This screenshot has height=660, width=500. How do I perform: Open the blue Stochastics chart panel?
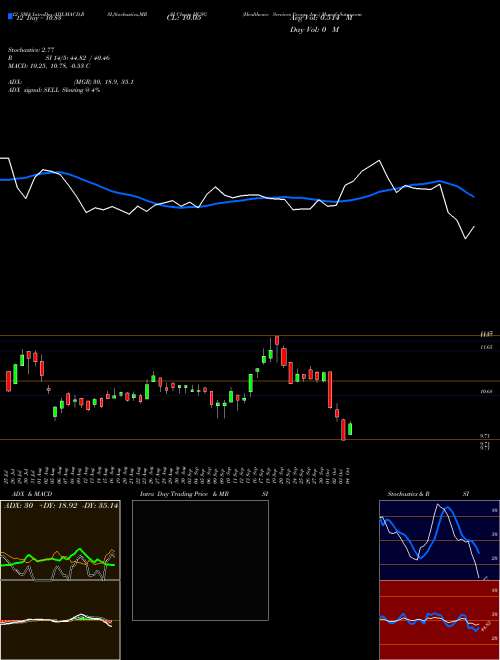tap(439, 540)
